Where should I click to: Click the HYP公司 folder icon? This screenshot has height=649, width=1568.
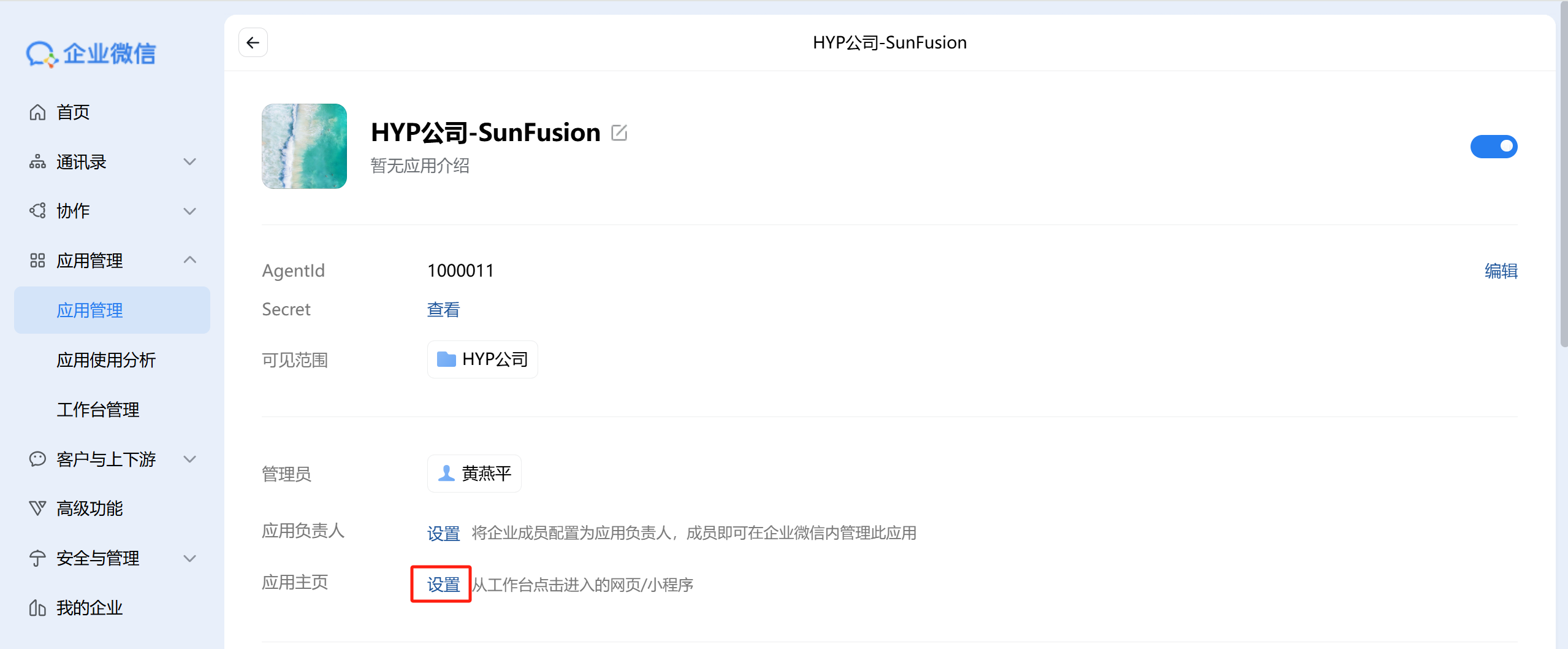(446, 359)
